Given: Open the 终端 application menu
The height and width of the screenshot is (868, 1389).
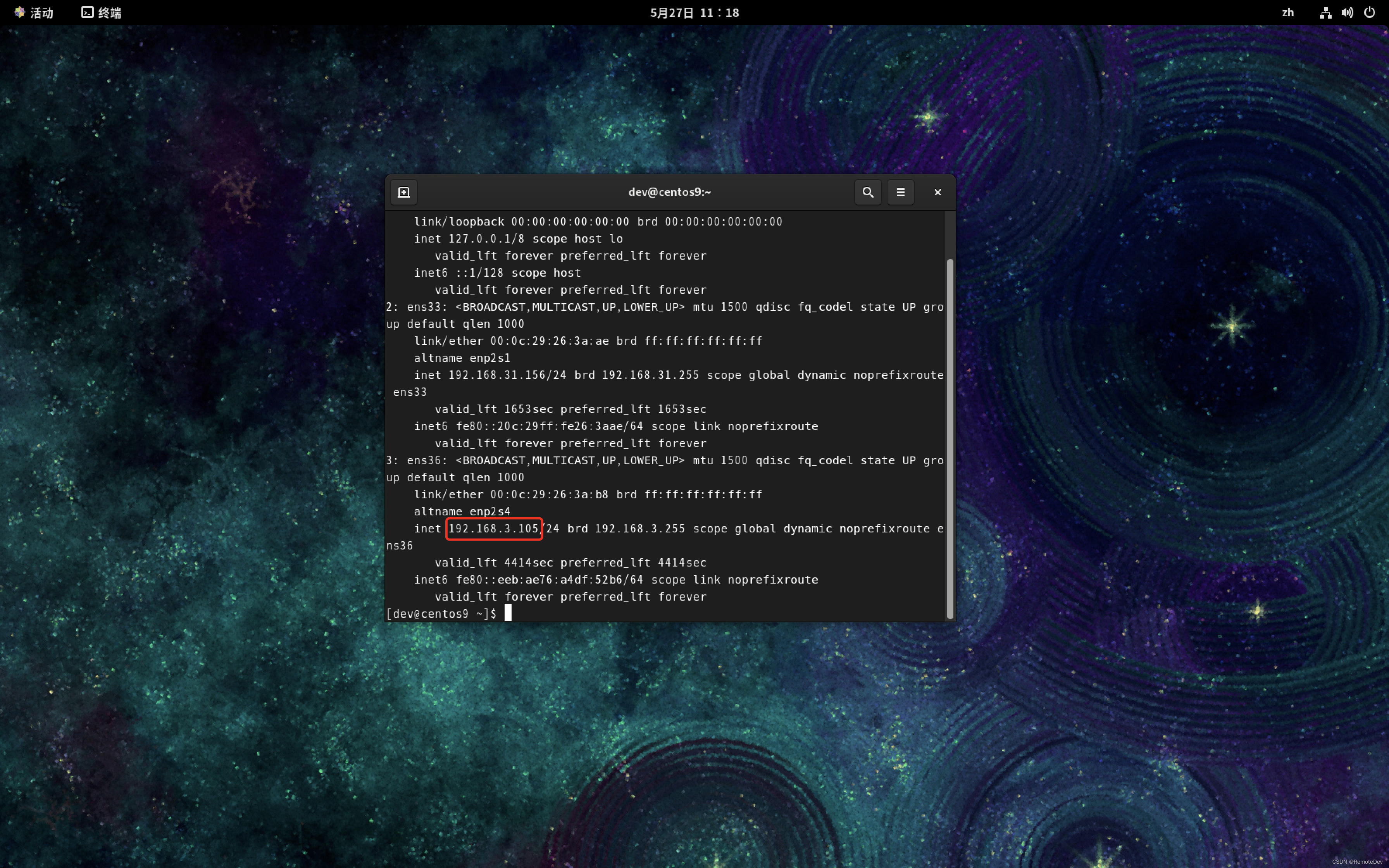Looking at the screenshot, I should coord(102,13).
